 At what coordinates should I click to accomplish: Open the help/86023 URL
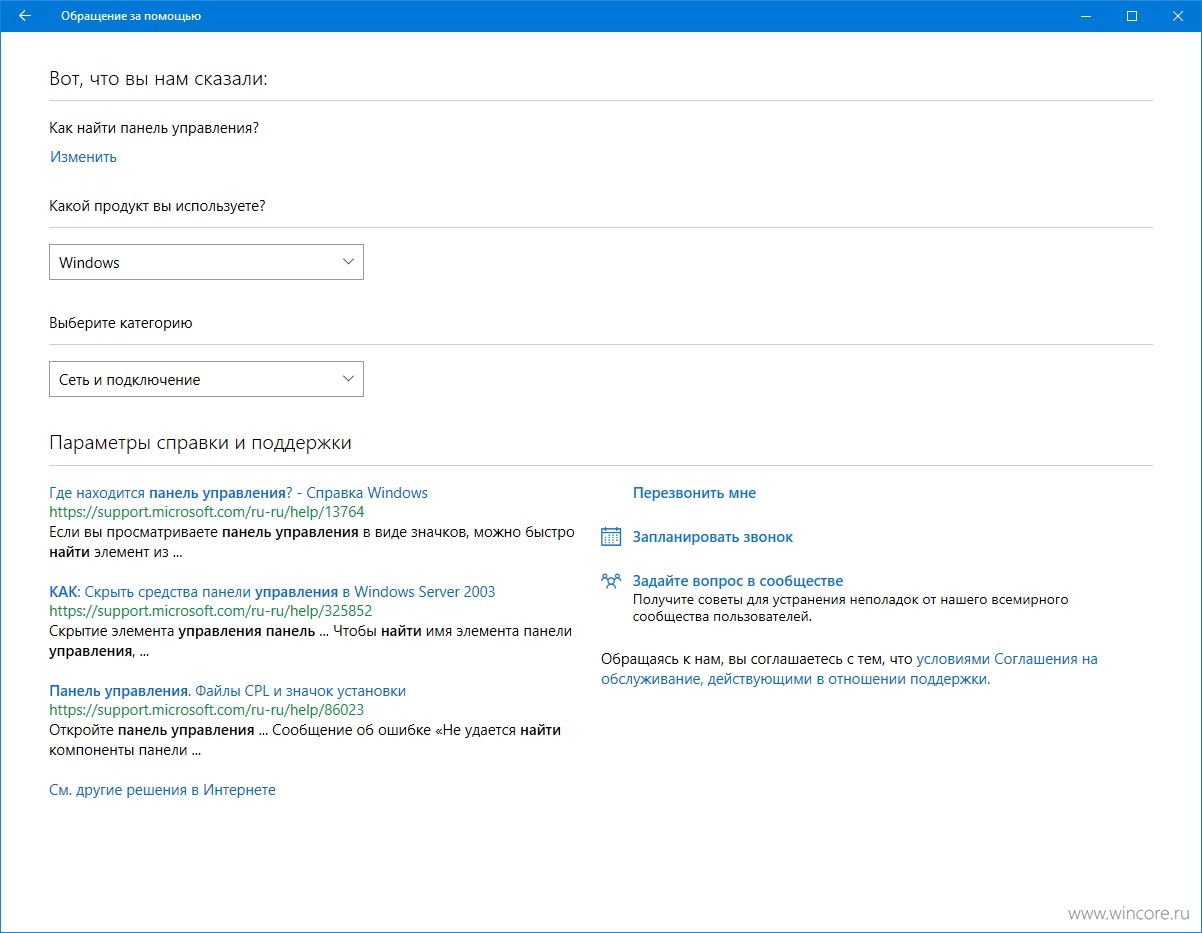(x=206, y=710)
